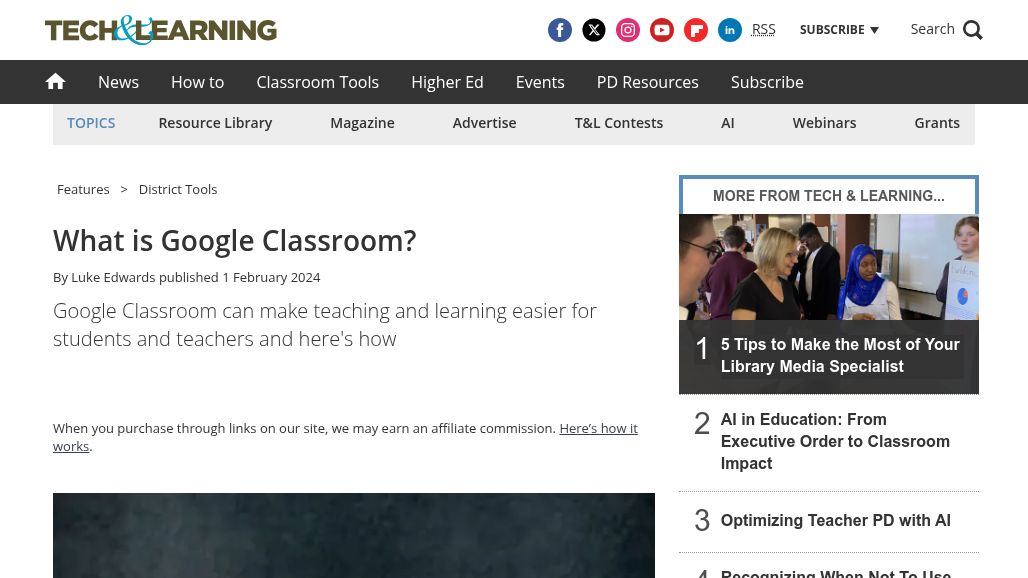
Task: Click the Tech & Learning logo
Action: click(161, 30)
